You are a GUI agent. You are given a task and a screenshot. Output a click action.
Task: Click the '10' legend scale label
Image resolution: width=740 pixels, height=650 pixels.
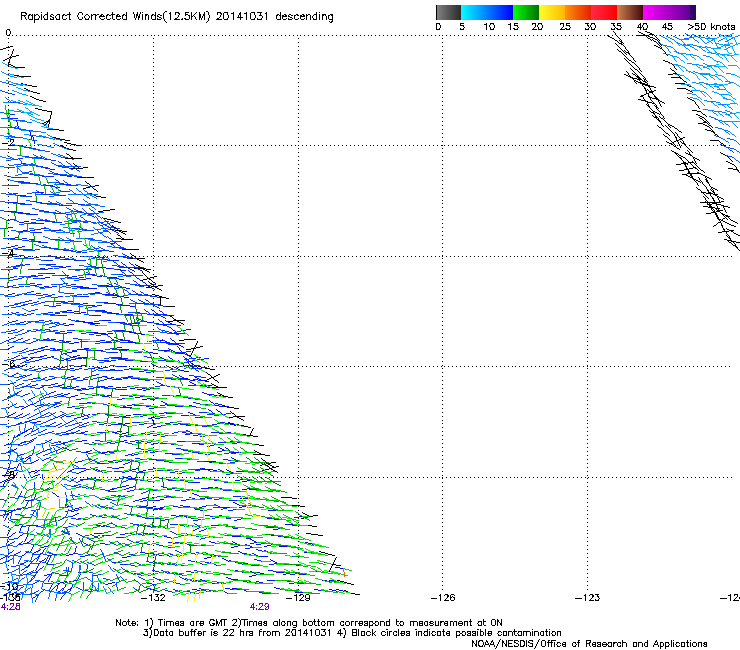(x=489, y=27)
